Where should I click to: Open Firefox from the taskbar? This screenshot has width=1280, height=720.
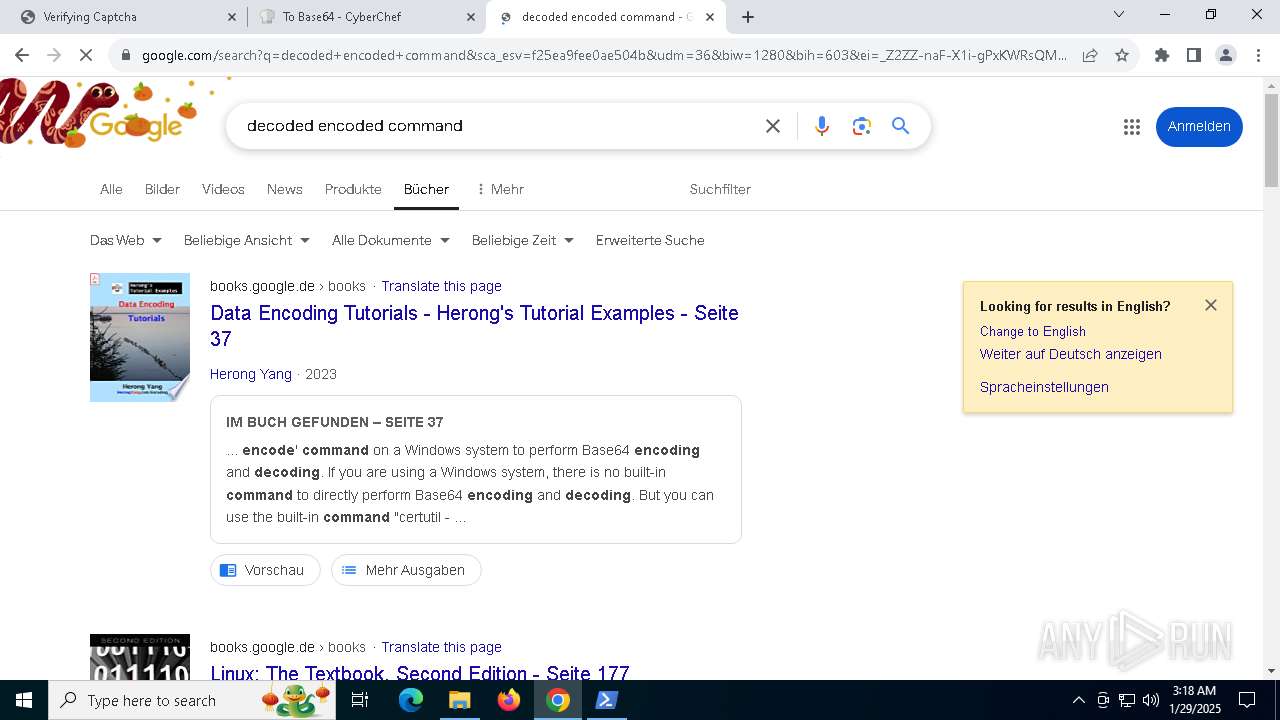click(509, 700)
